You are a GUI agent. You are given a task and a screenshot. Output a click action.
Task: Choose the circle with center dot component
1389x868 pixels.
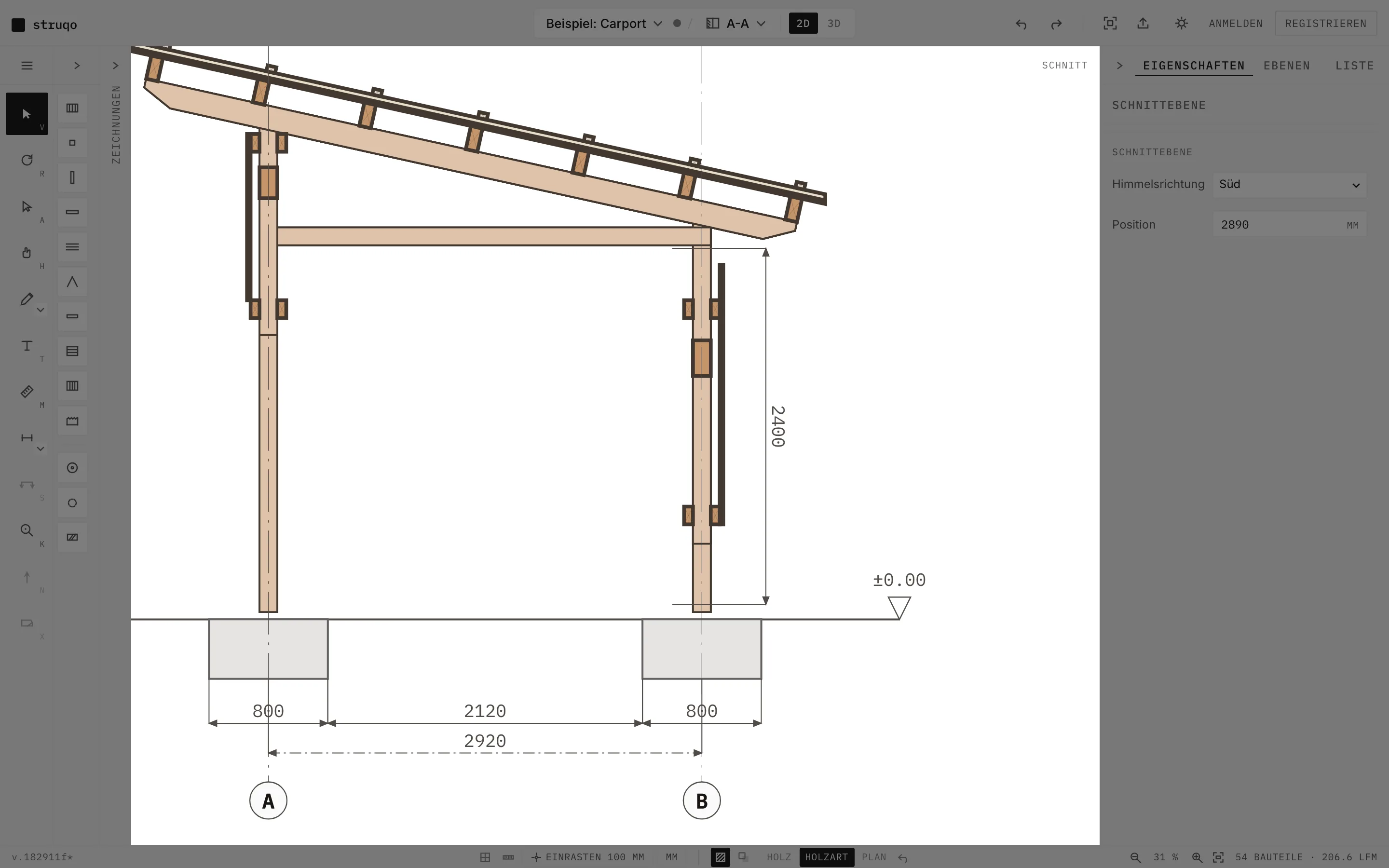[72, 468]
